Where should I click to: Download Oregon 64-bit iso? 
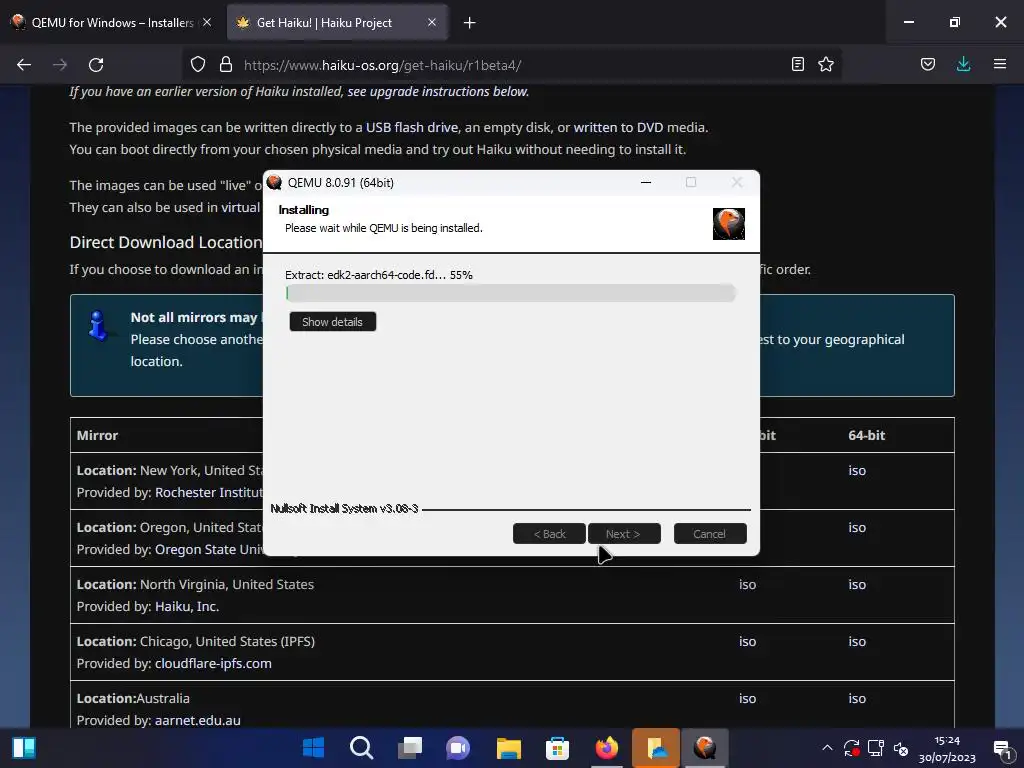pos(857,528)
